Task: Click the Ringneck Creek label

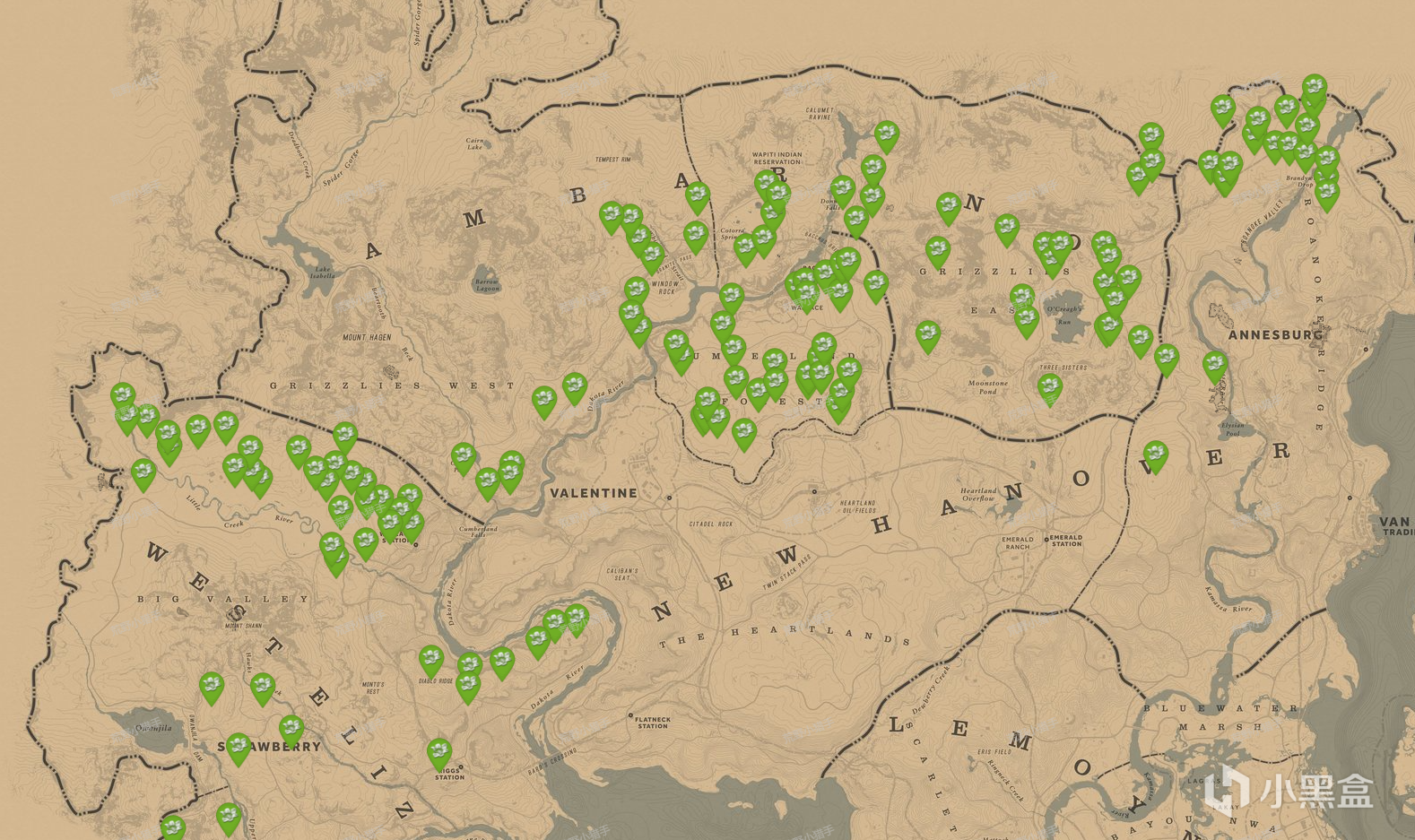Action: [1004, 780]
